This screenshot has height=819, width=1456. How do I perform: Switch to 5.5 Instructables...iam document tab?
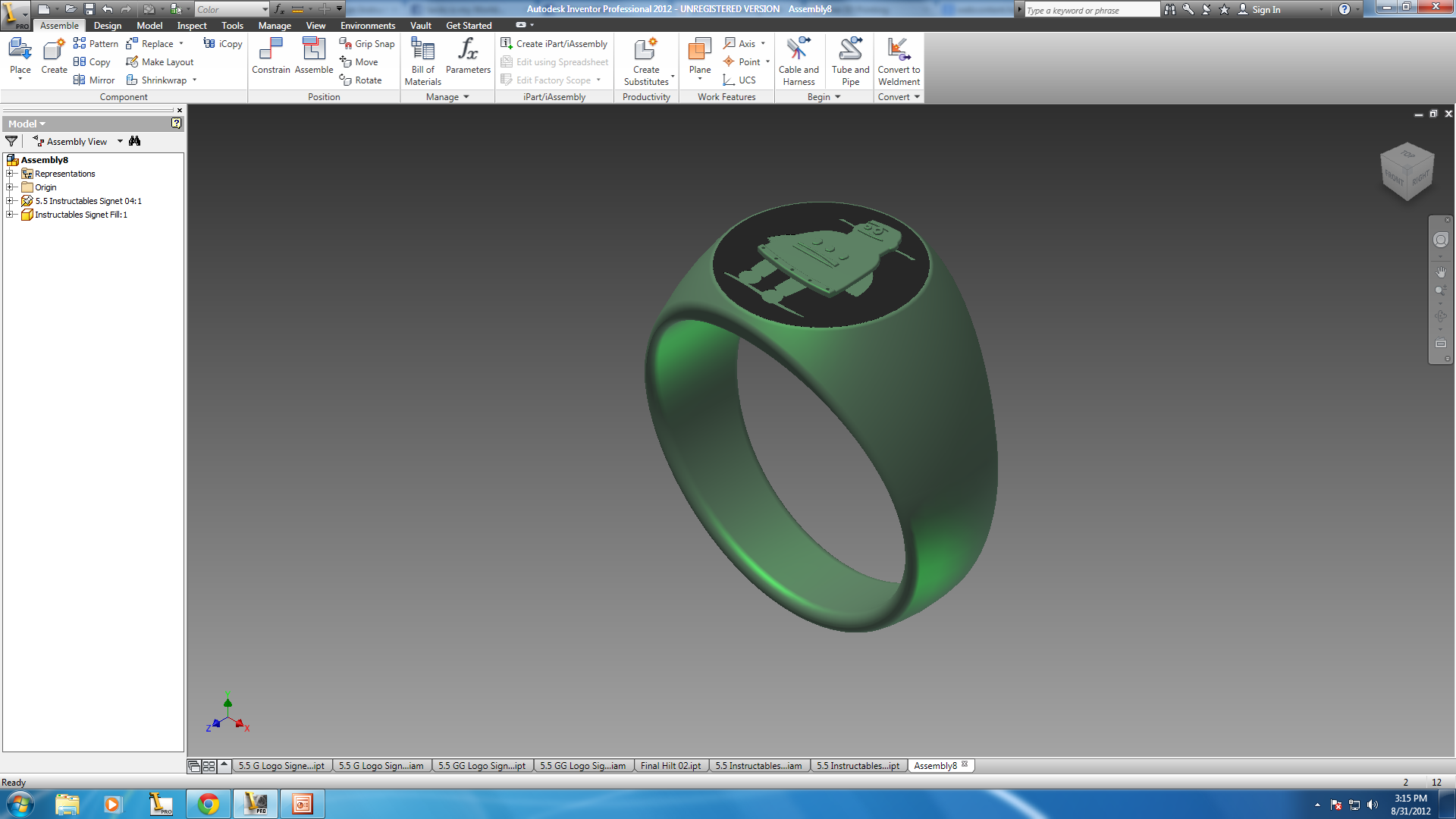758,766
